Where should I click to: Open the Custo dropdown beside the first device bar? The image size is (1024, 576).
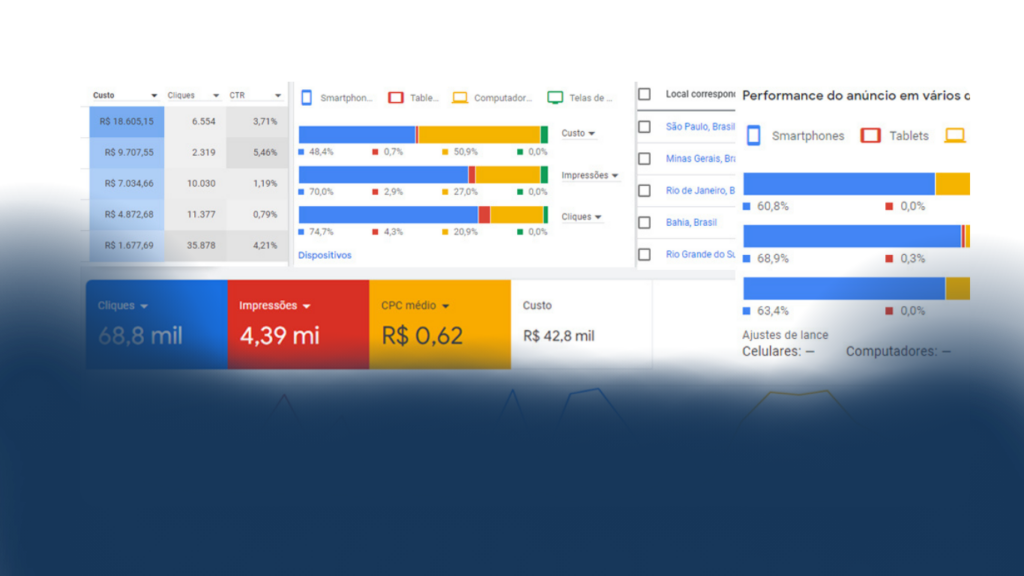(x=578, y=133)
